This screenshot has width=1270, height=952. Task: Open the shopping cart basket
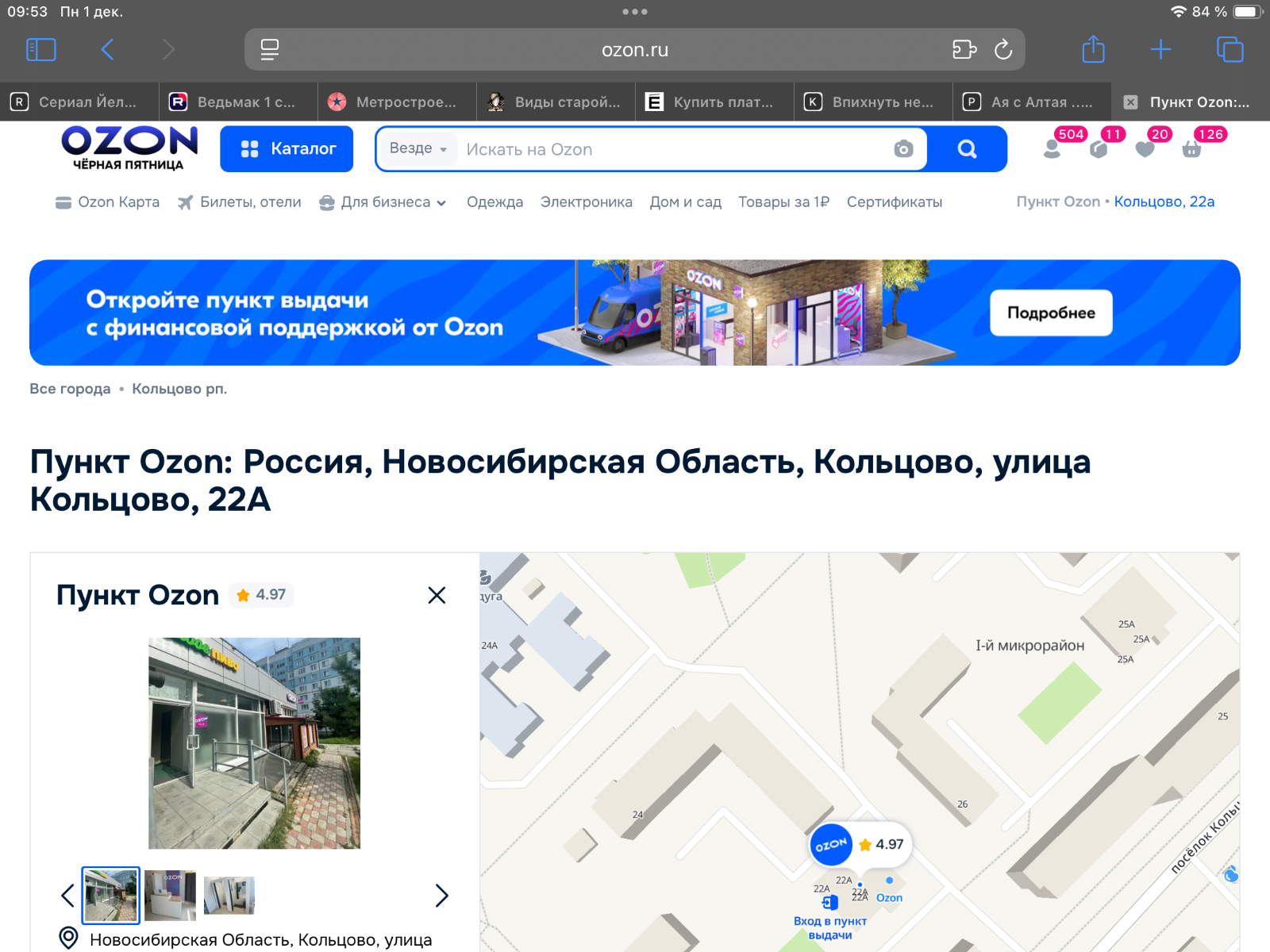pyautogui.click(x=1191, y=148)
